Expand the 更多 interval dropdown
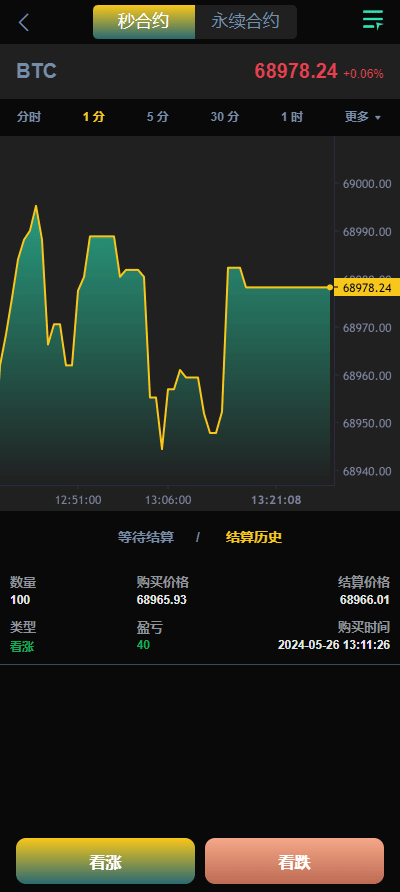 pyautogui.click(x=363, y=117)
